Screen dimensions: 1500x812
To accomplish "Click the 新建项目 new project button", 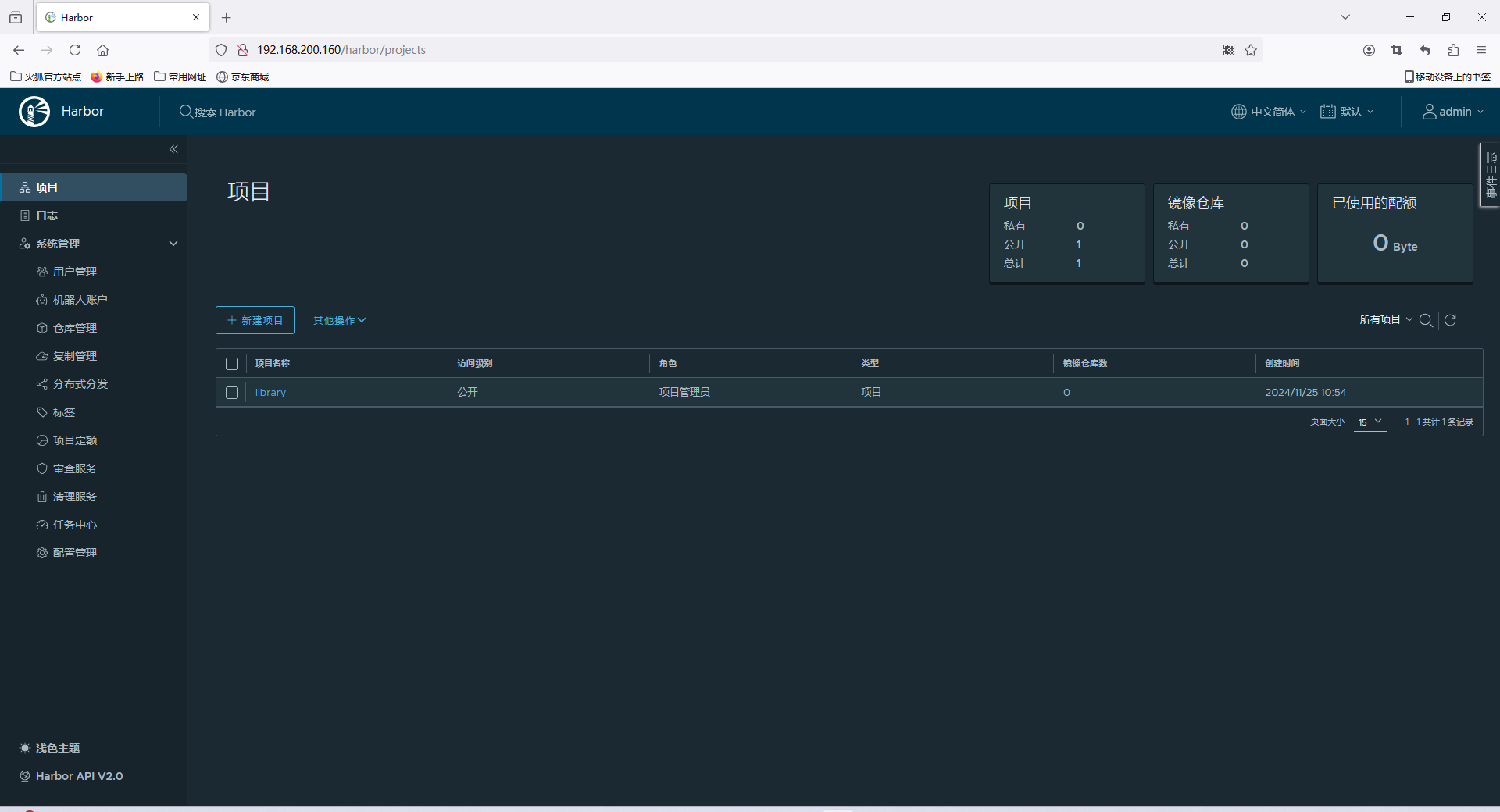I will pyautogui.click(x=255, y=320).
